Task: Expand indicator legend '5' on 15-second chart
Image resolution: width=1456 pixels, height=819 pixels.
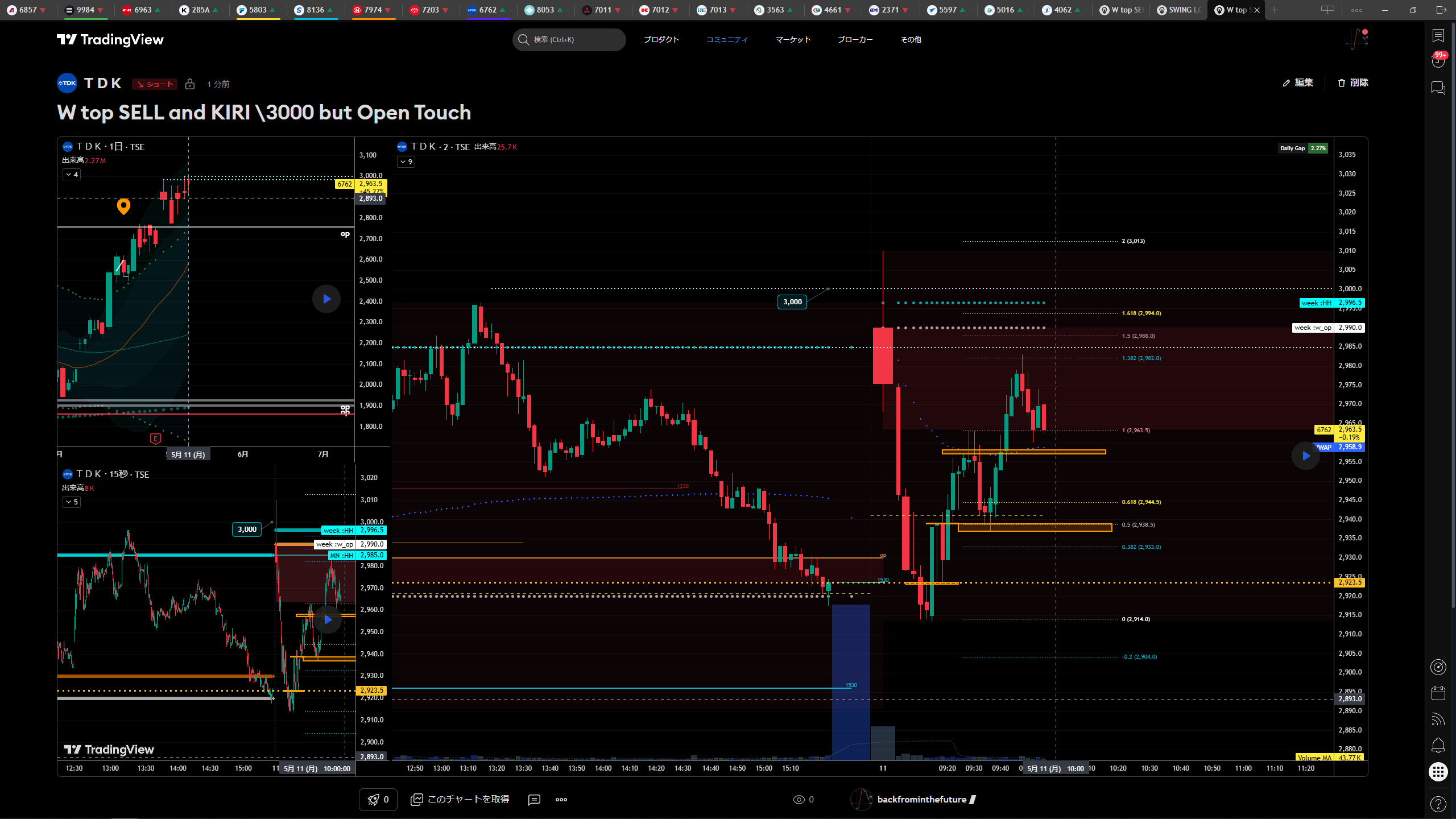Action: pos(72,502)
